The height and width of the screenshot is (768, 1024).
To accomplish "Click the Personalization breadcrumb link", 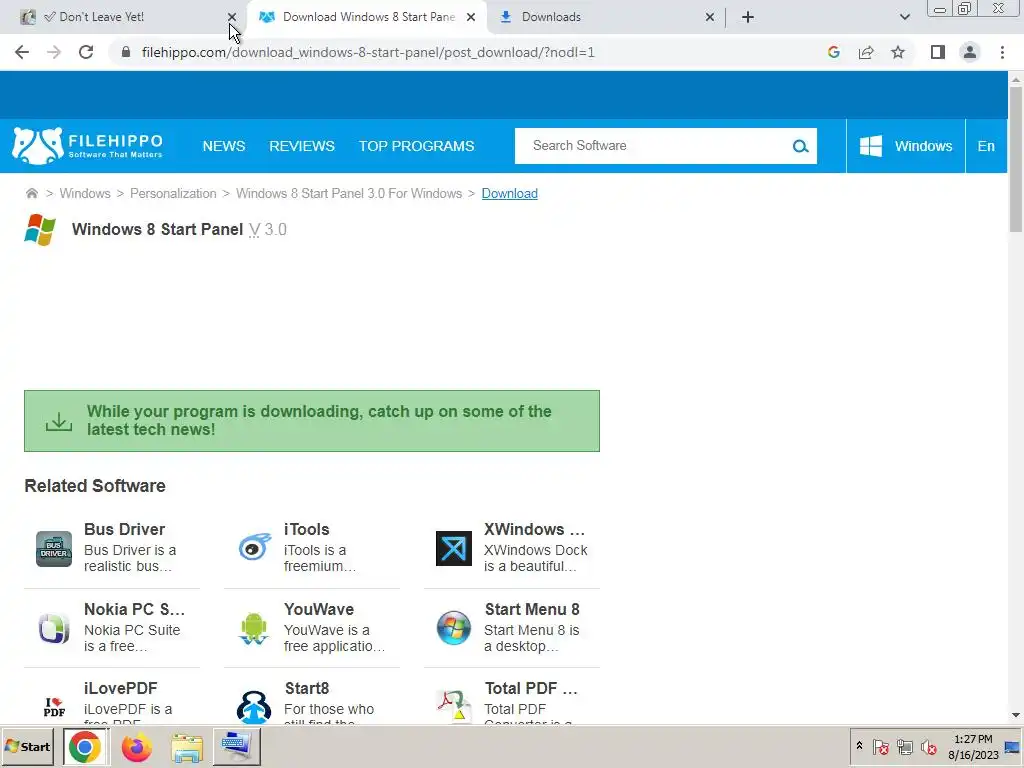I will 173,193.
